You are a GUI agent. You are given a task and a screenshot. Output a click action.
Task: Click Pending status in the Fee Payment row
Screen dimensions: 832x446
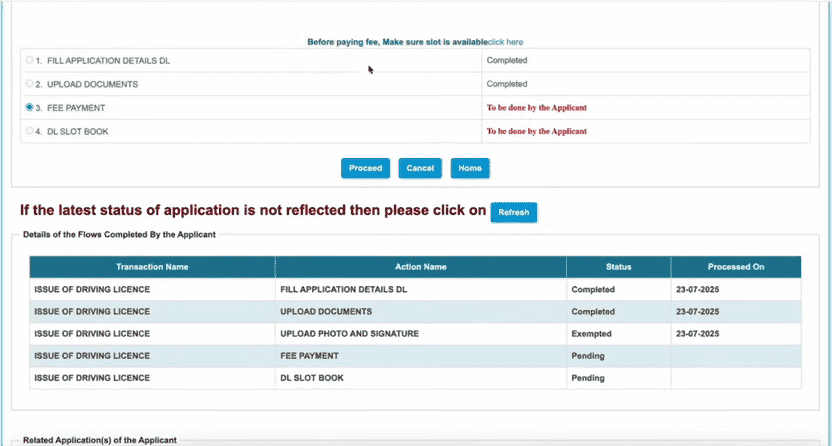tap(588, 356)
